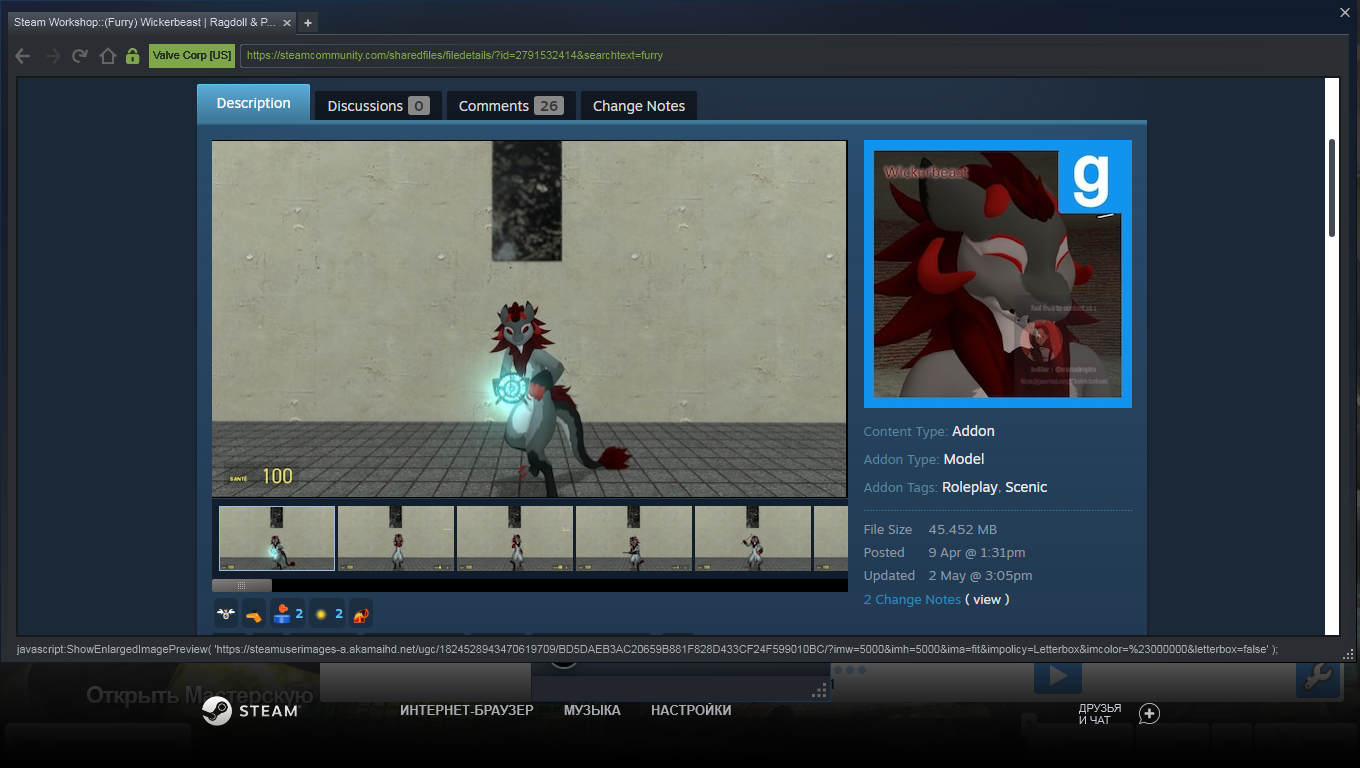Viewport: 1360px width, 768px height.
Task: Click the Addon content type link
Action: [973, 432]
